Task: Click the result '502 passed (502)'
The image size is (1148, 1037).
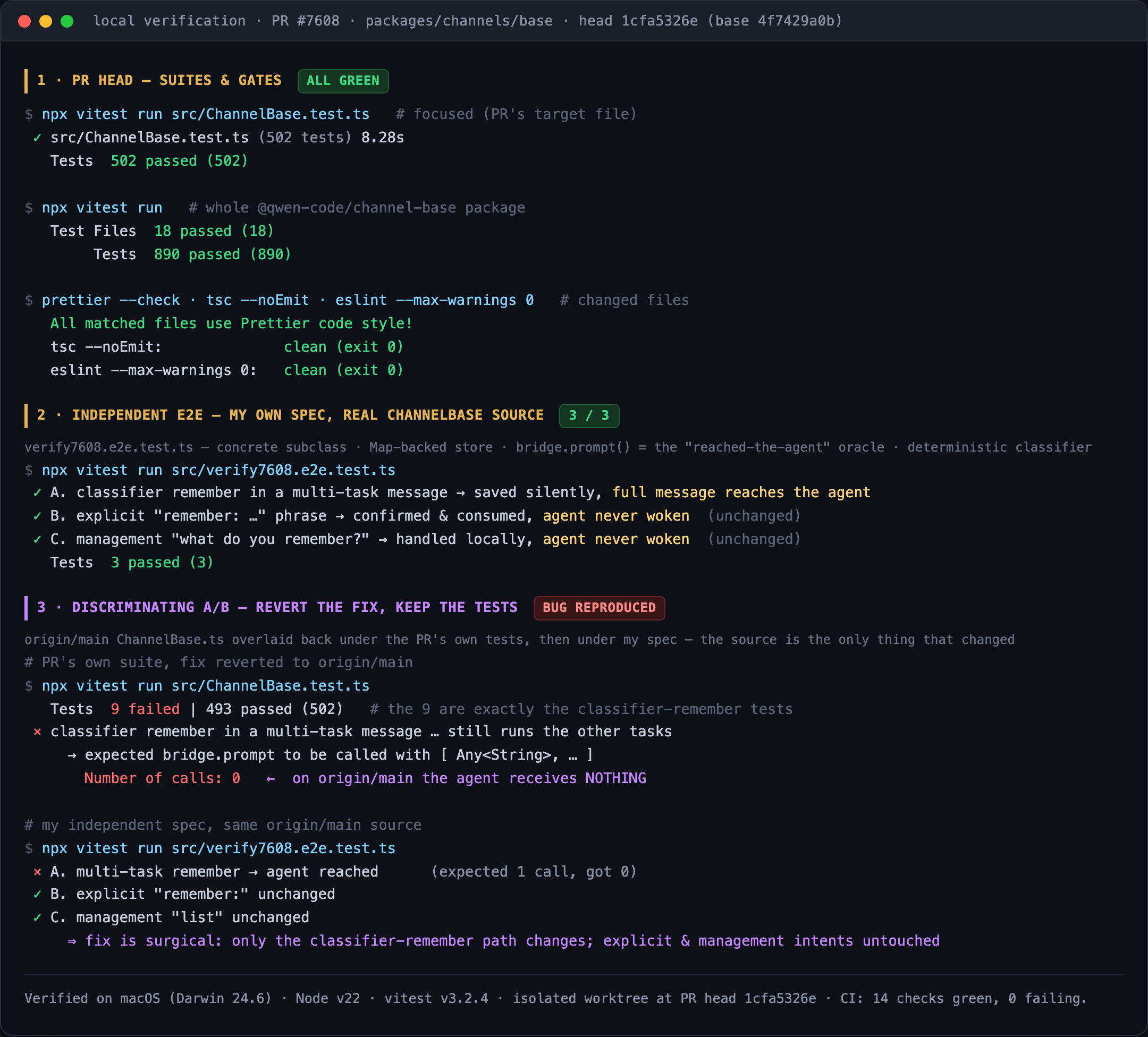Action: click(180, 161)
